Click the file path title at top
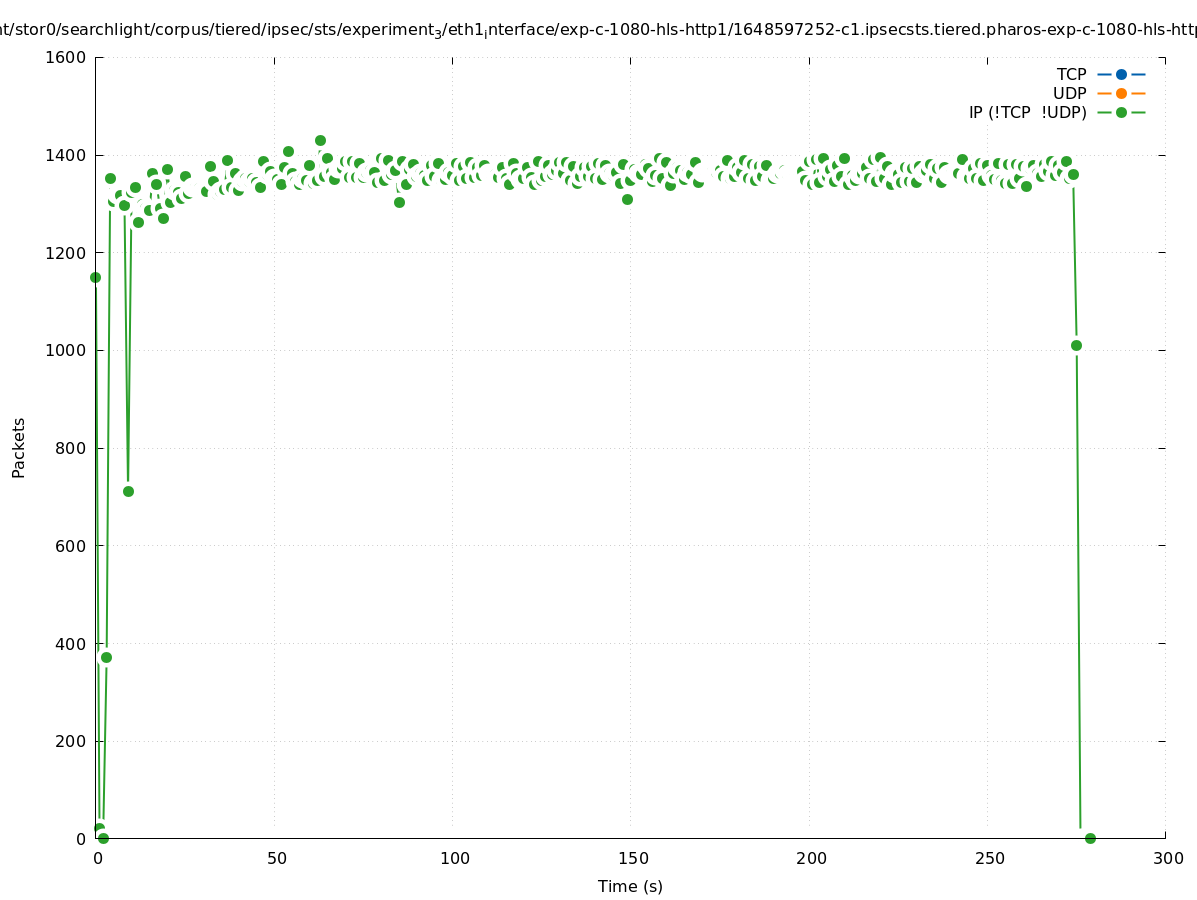 [598, 30]
